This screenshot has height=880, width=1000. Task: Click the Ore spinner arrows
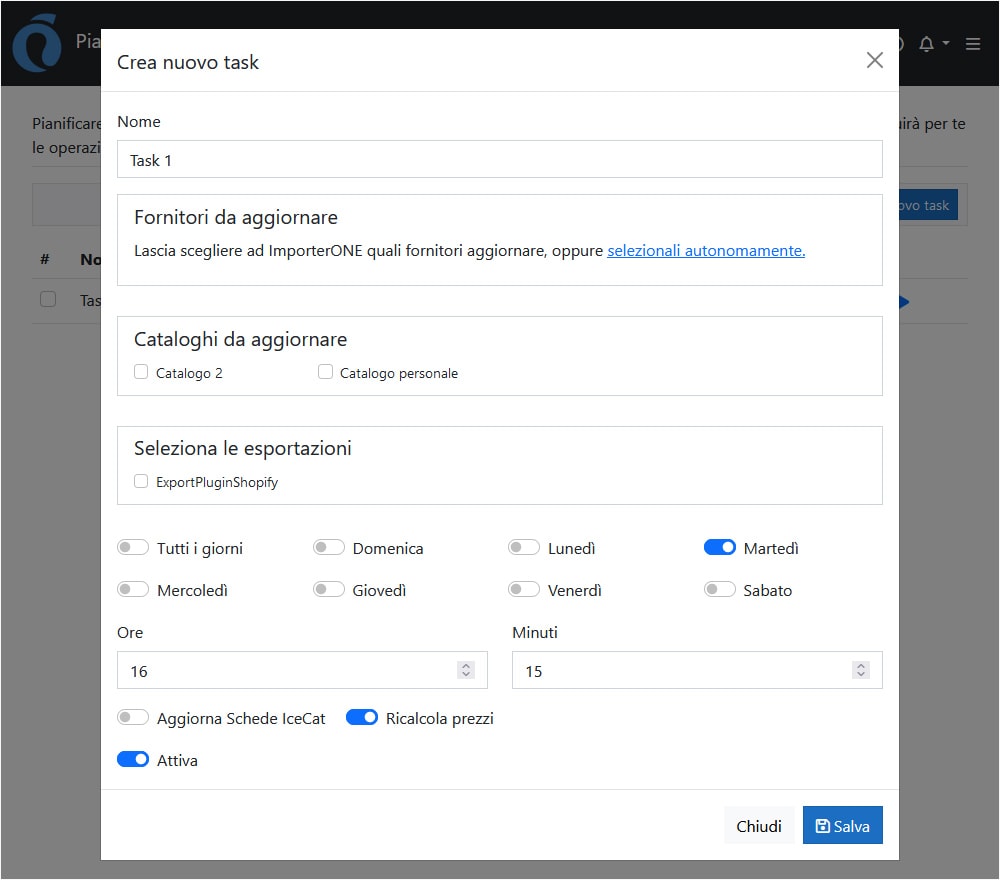pyautogui.click(x=466, y=671)
